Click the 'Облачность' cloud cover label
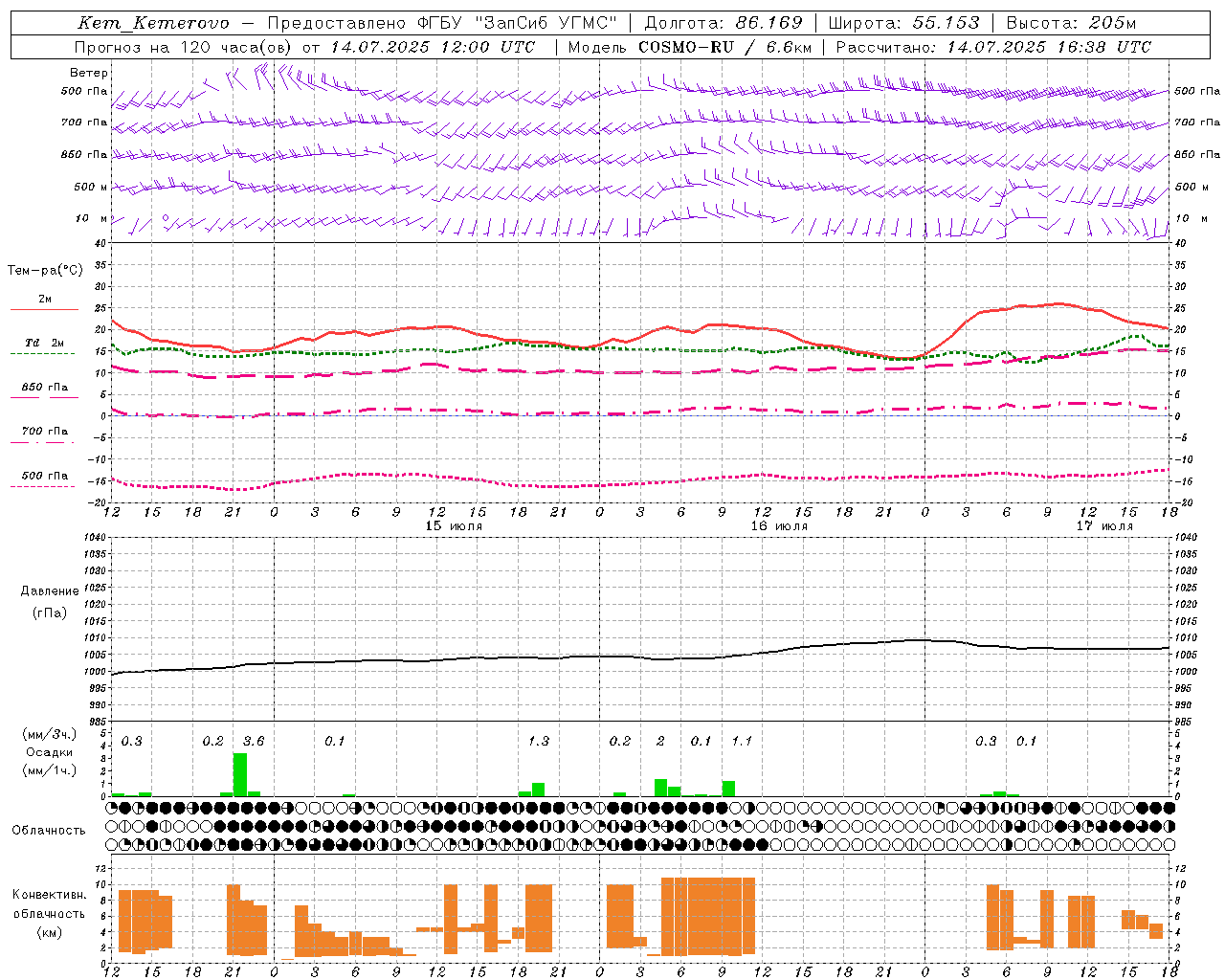1225x980 pixels. [x=48, y=830]
